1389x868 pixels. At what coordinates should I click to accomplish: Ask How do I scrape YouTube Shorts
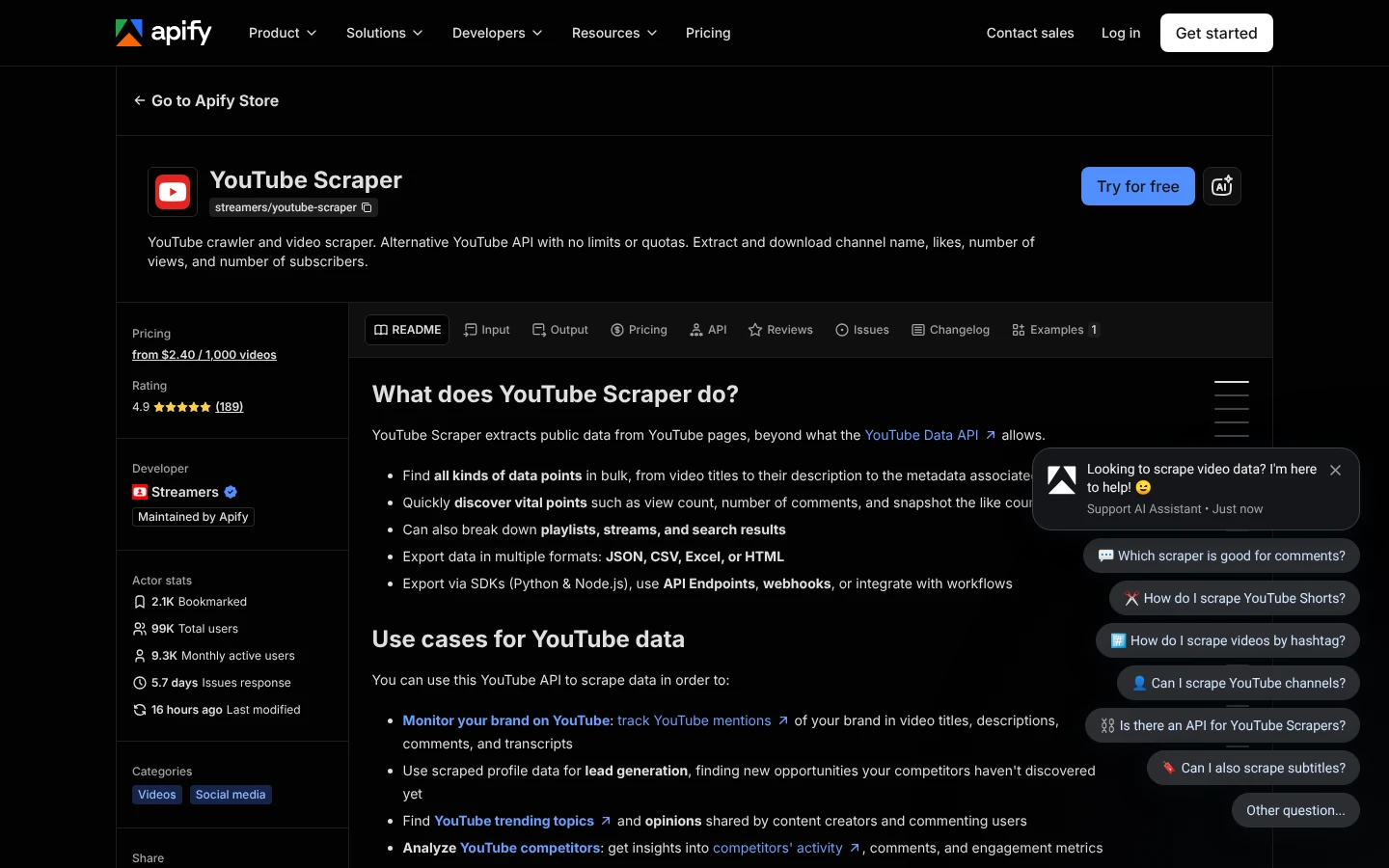(x=1235, y=598)
